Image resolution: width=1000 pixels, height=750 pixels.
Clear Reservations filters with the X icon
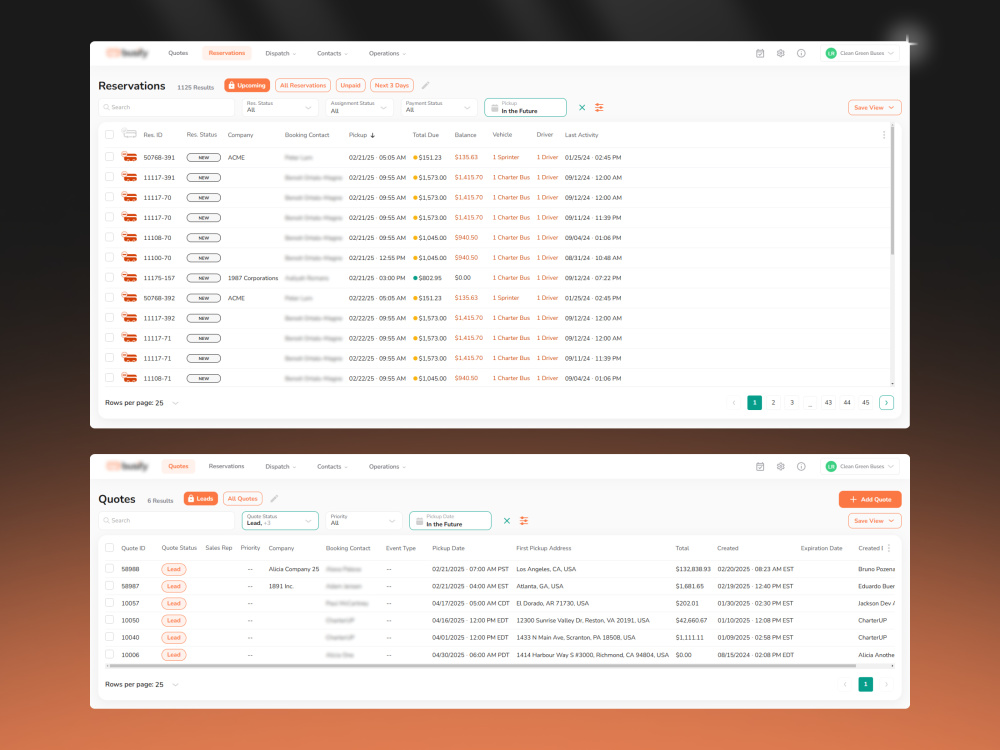coord(582,108)
